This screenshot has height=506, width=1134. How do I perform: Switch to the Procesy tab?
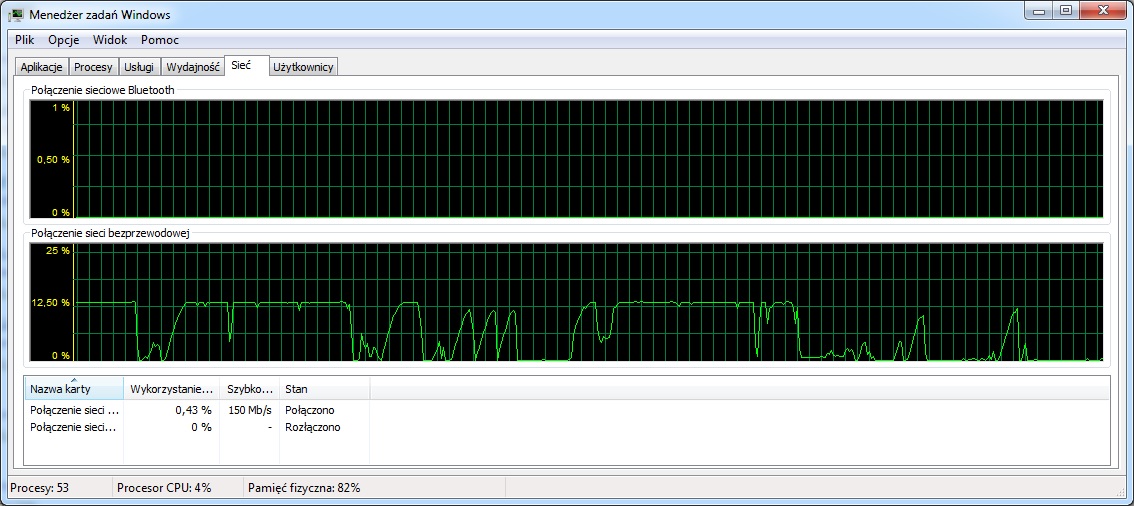93,67
